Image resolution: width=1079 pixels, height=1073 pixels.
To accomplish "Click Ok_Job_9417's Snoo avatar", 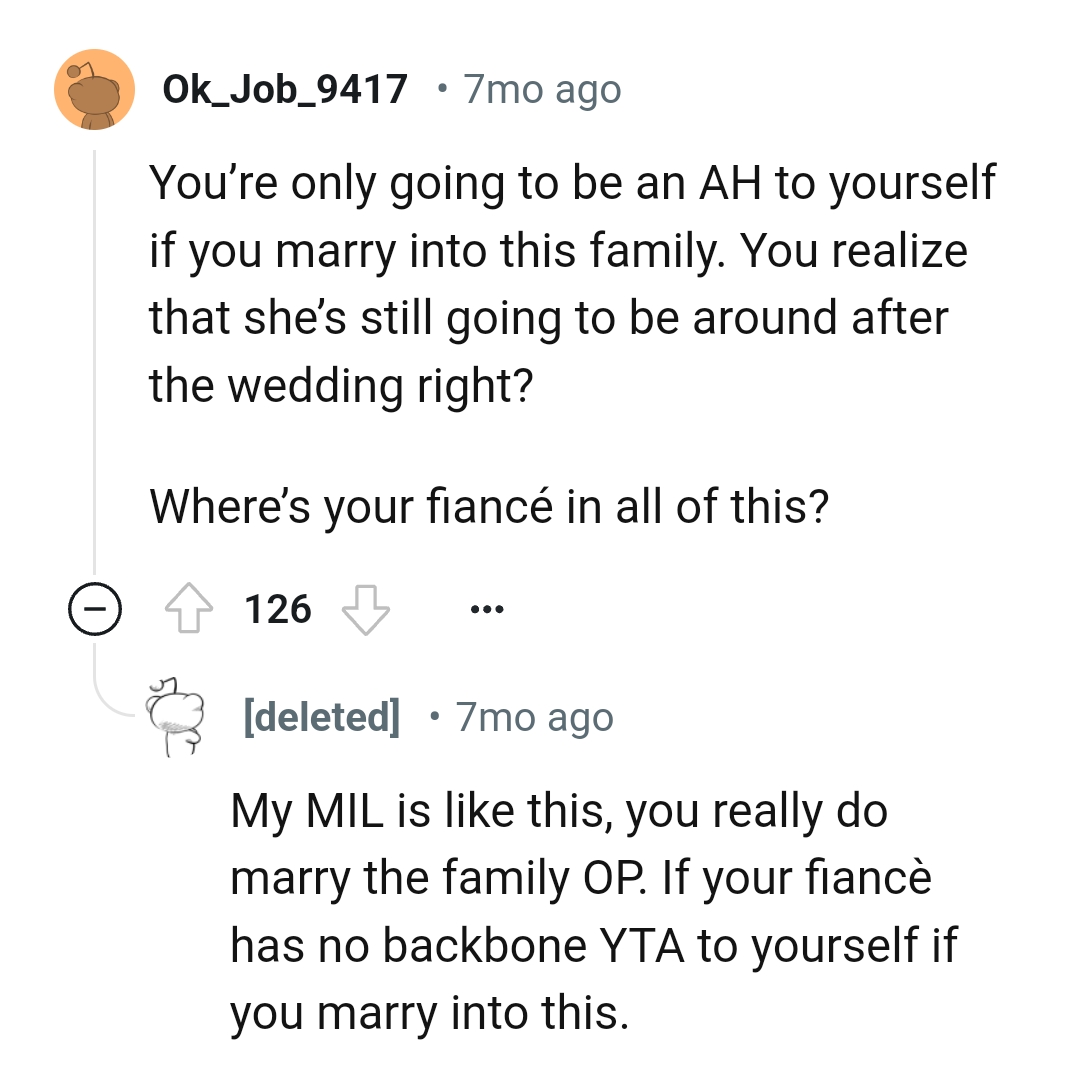I will click(92, 88).
